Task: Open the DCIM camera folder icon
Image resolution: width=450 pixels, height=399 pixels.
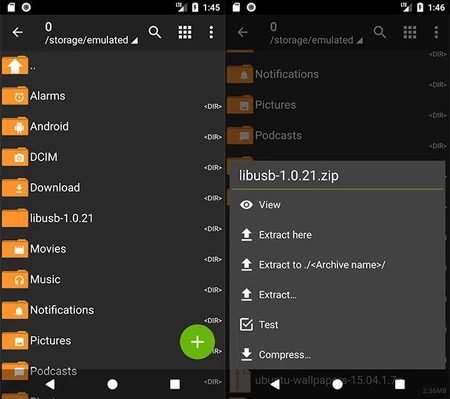Action: point(15,157)
